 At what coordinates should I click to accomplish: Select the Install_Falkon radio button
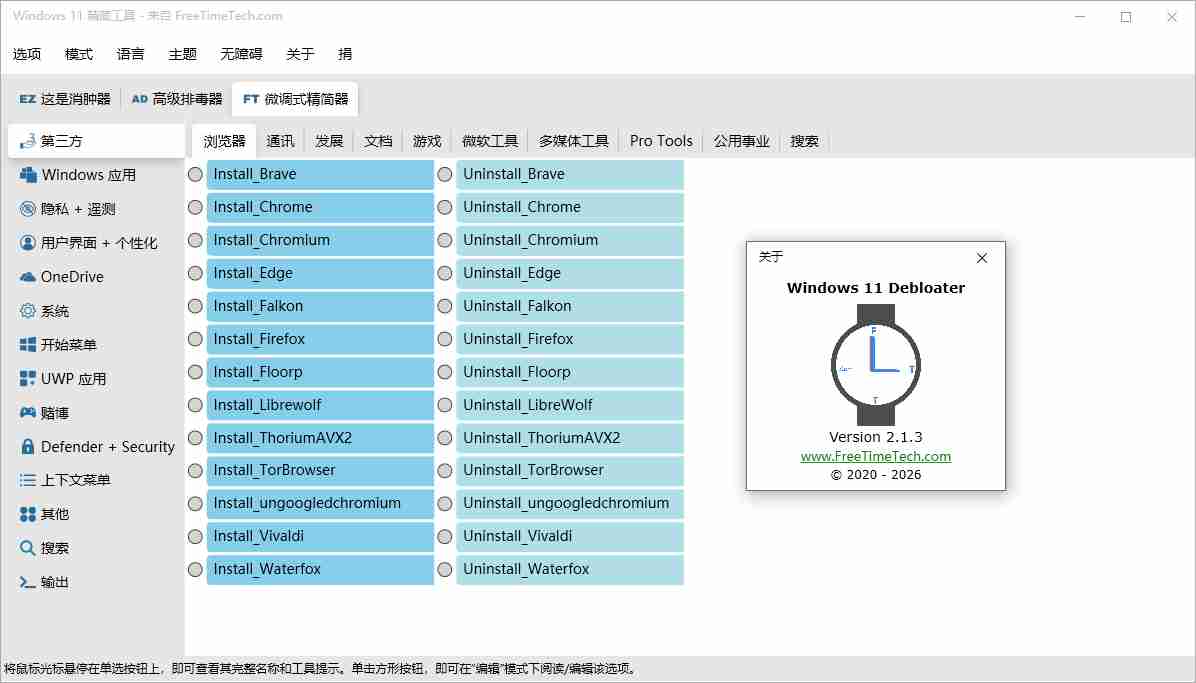[195, 306]
